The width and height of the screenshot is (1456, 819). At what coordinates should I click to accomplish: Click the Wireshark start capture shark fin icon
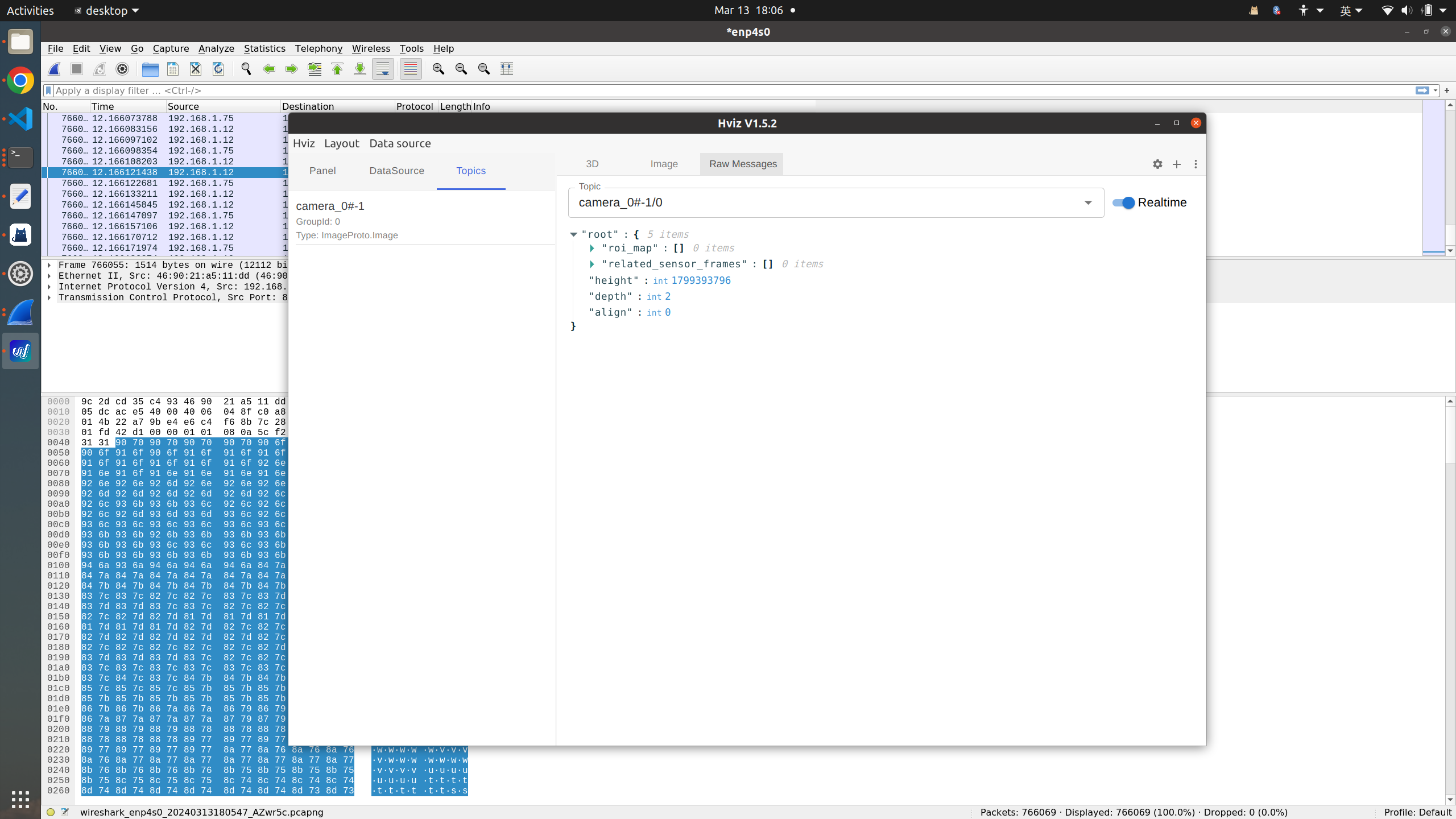pos(55,69)
